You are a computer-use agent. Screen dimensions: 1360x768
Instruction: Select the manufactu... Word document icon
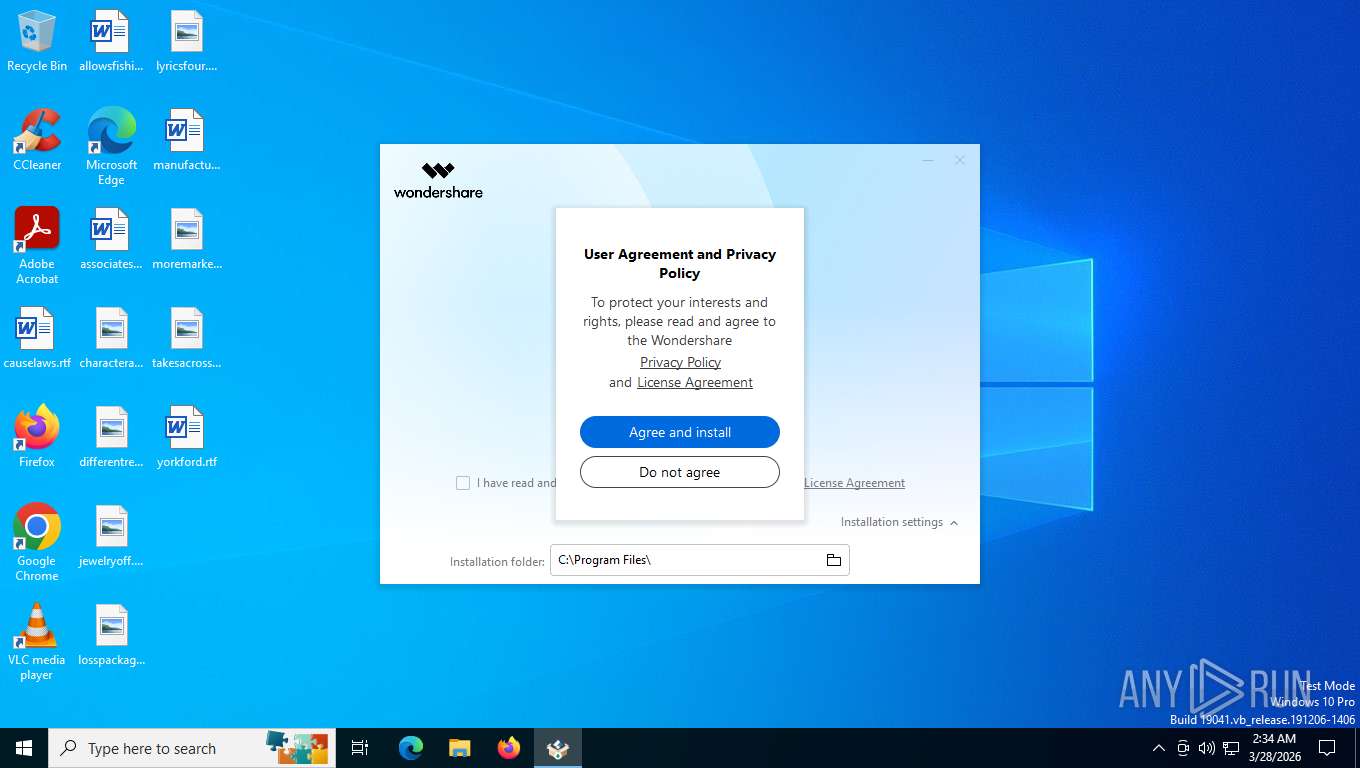tap(186, 140)
